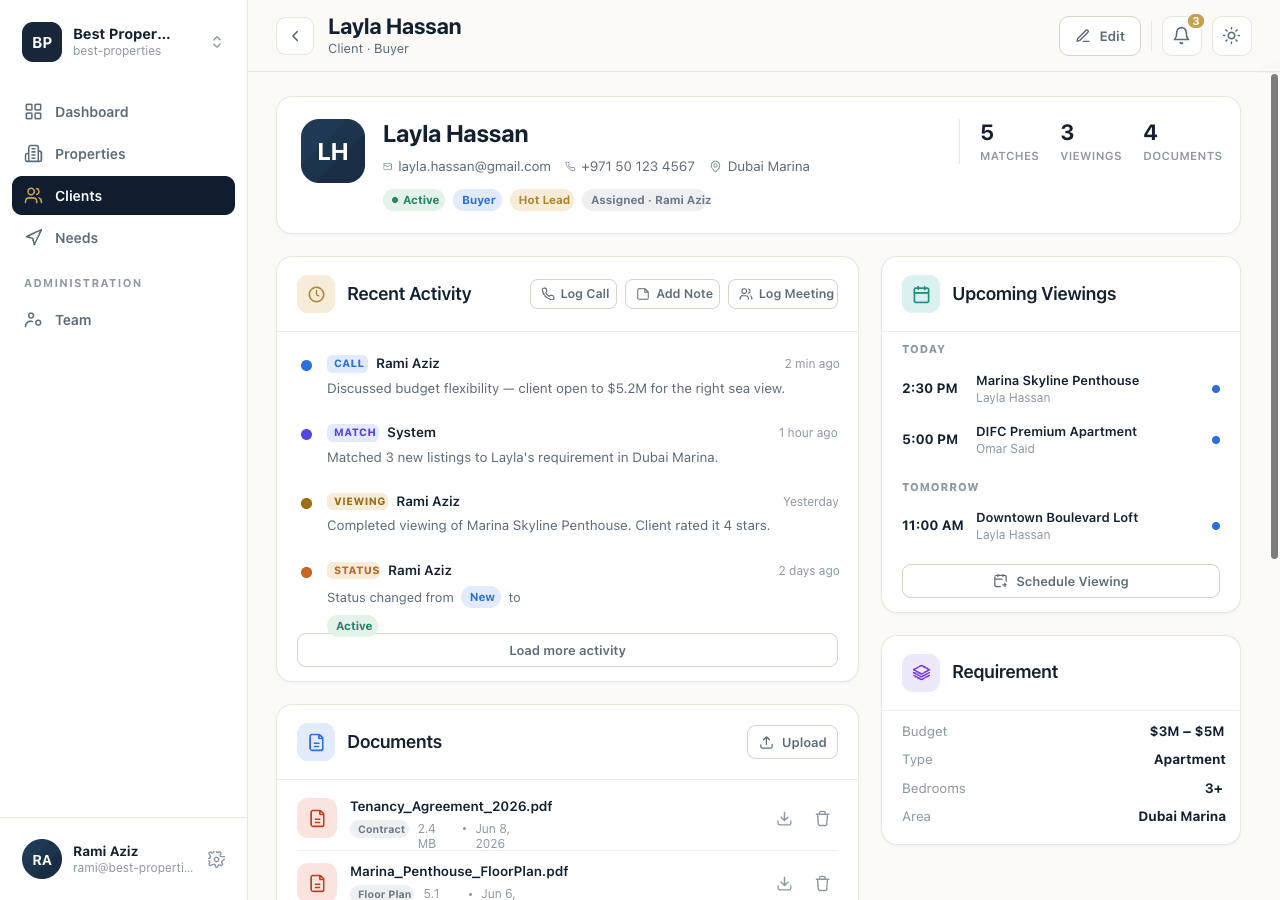Screen dimensions: 1280x900
Task: Open DIFC Premium Apartment viewing
Action: pyautogui.click(x=1060, y=439)
